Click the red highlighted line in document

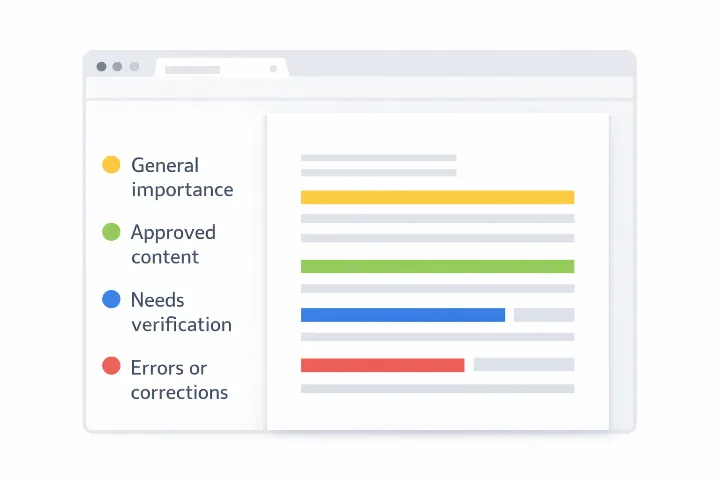coord(382,365)
